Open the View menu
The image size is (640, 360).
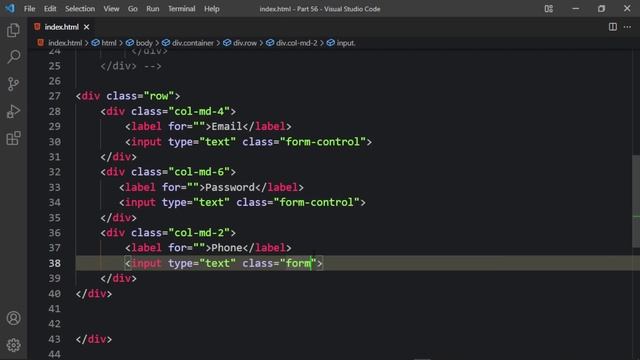pyautogui.click(x=111, y=9)
